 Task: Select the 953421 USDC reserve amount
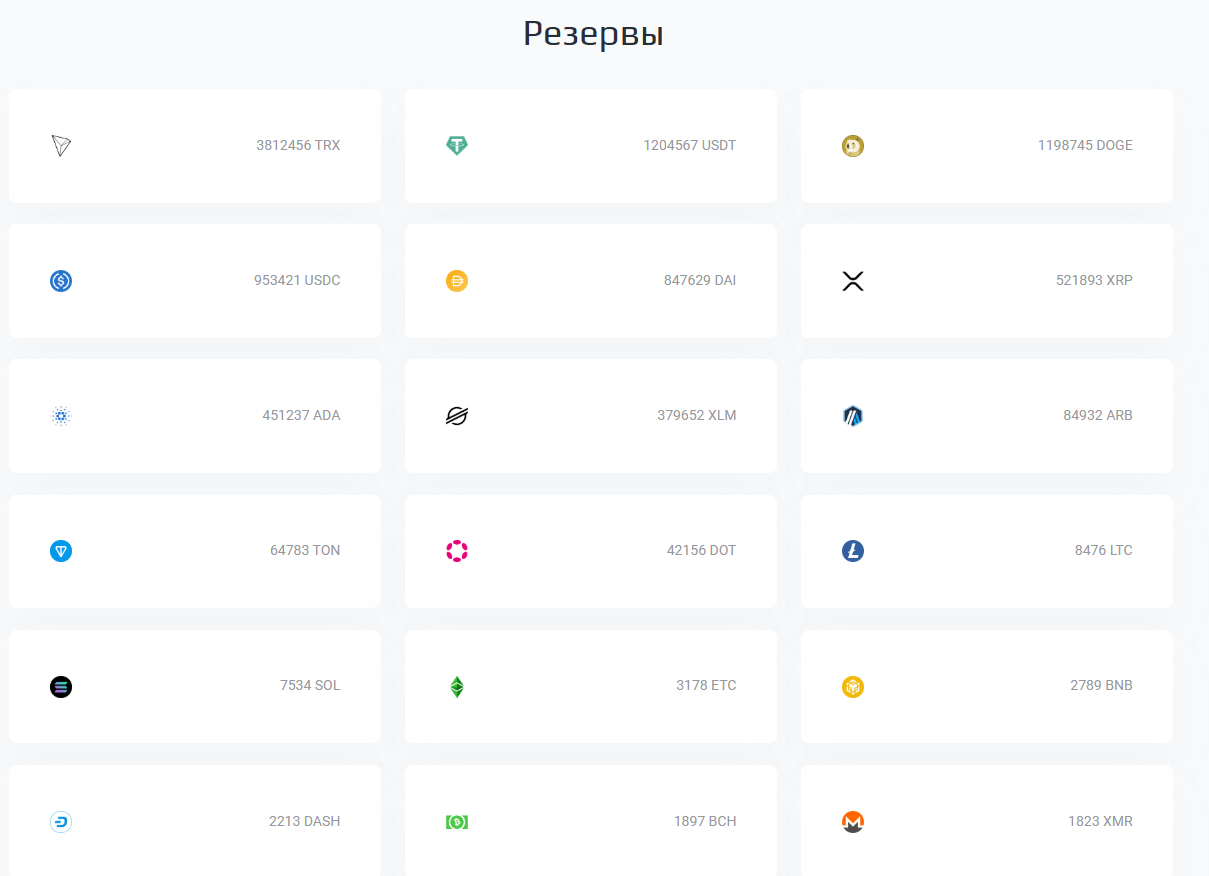[297, 281]
